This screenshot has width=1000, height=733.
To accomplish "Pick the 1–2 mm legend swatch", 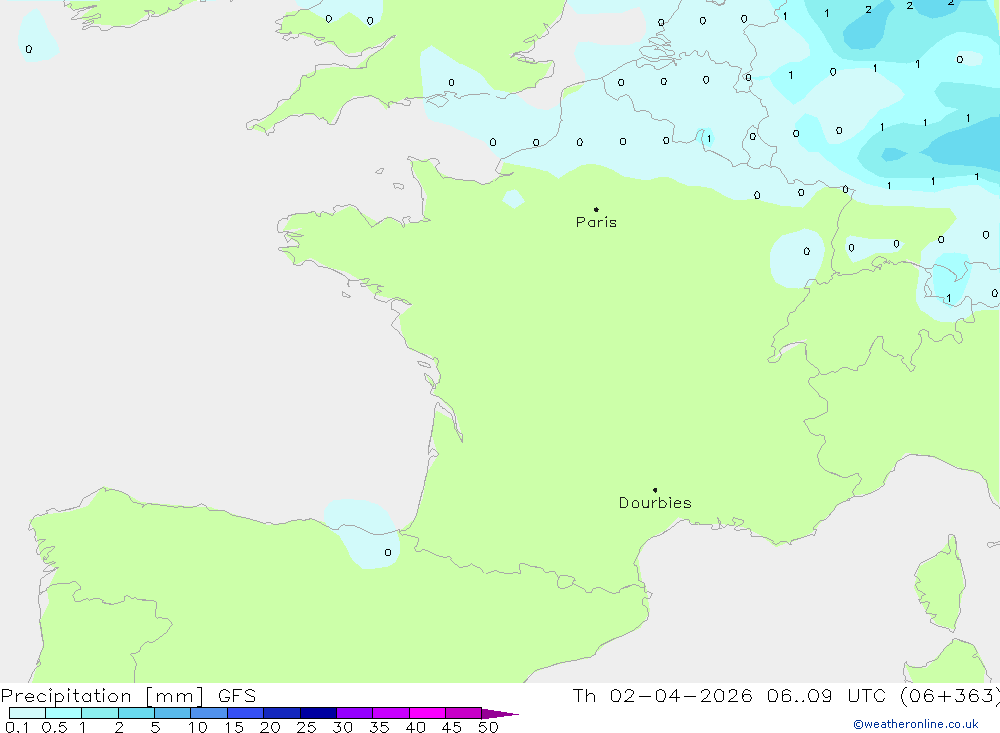I will (x=100, y=713).
